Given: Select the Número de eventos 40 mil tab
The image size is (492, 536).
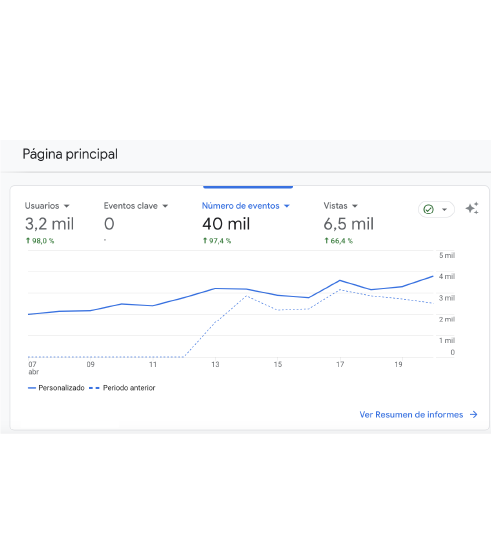Looking at the screenshot, I should click(x=246, y=222).
